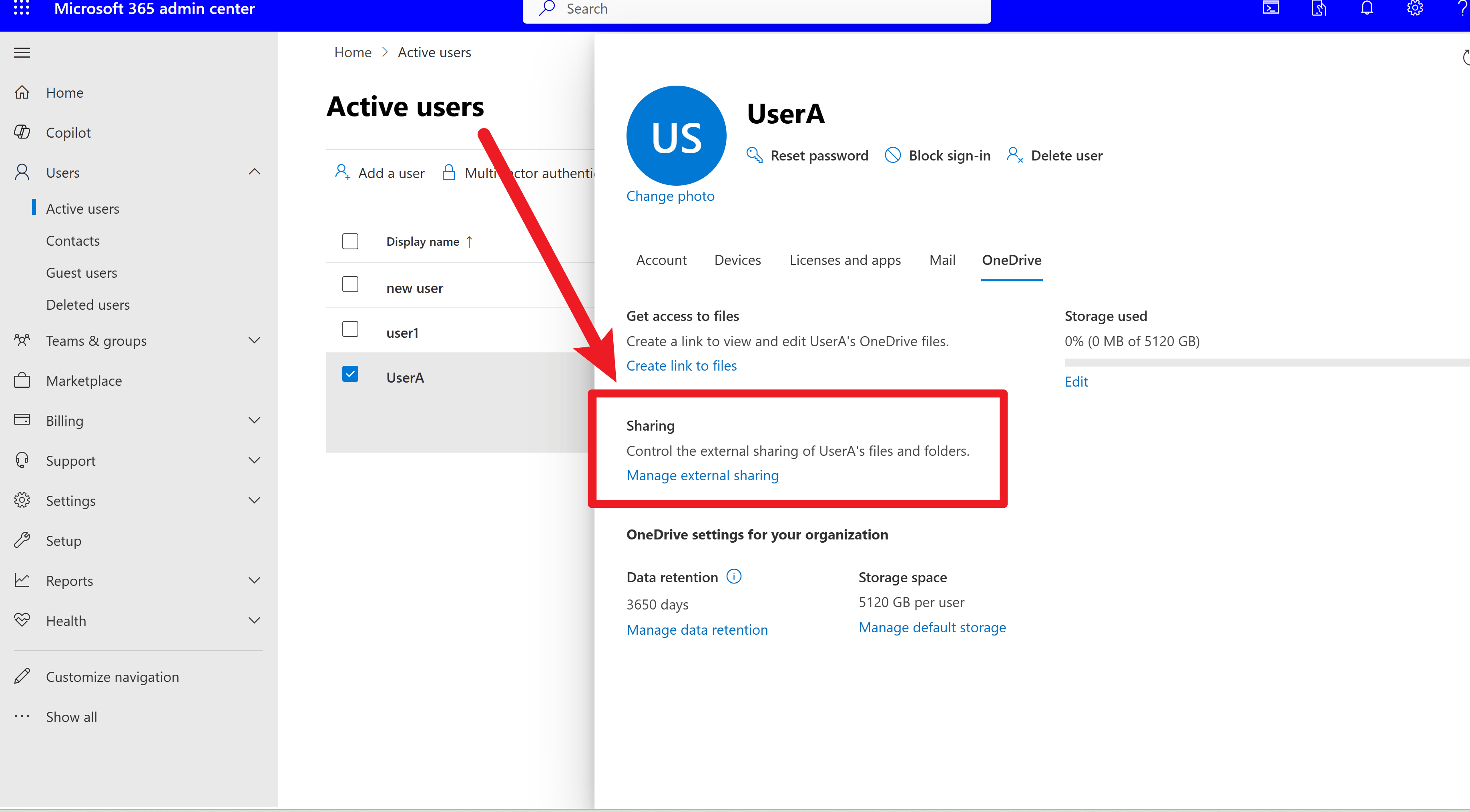The height and width of the screenshot is (812, 1470).
Task: Uncheck the UserA checkbox
Action: [350, 374]
